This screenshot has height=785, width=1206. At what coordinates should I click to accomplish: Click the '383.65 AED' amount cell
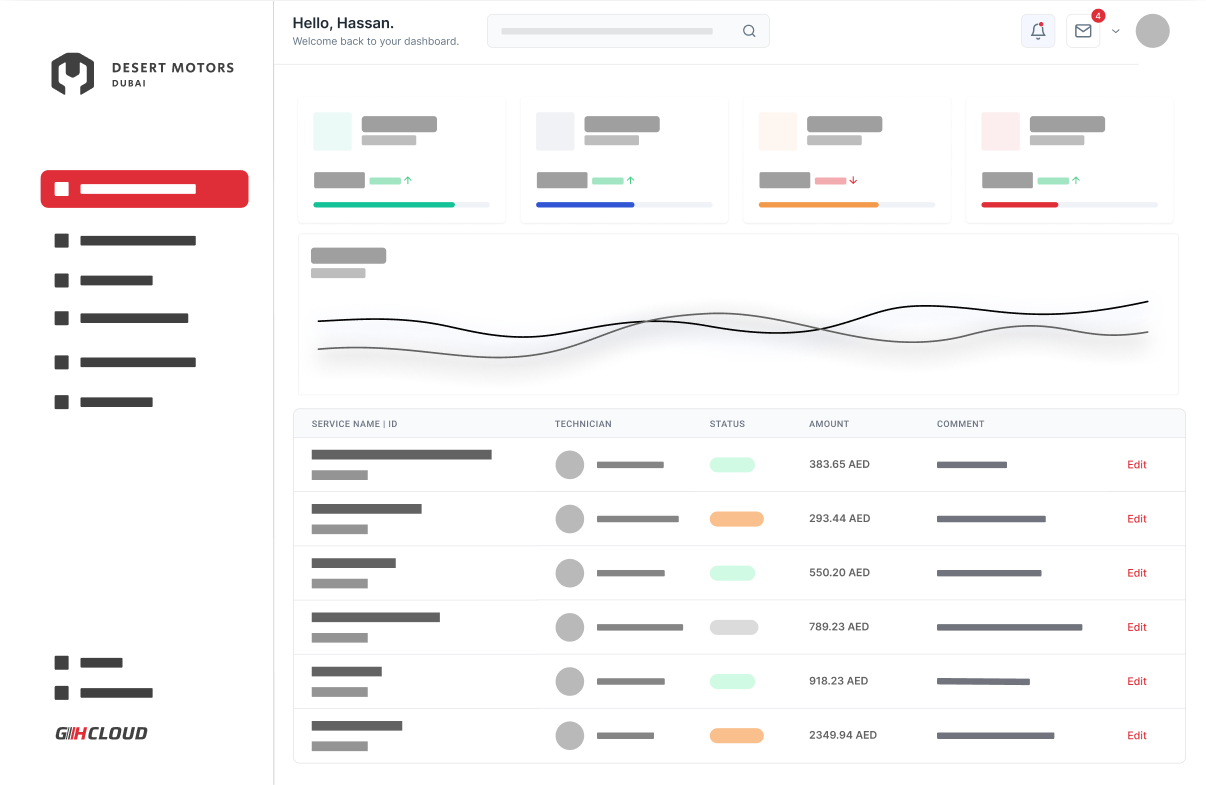tap(839, 465)
